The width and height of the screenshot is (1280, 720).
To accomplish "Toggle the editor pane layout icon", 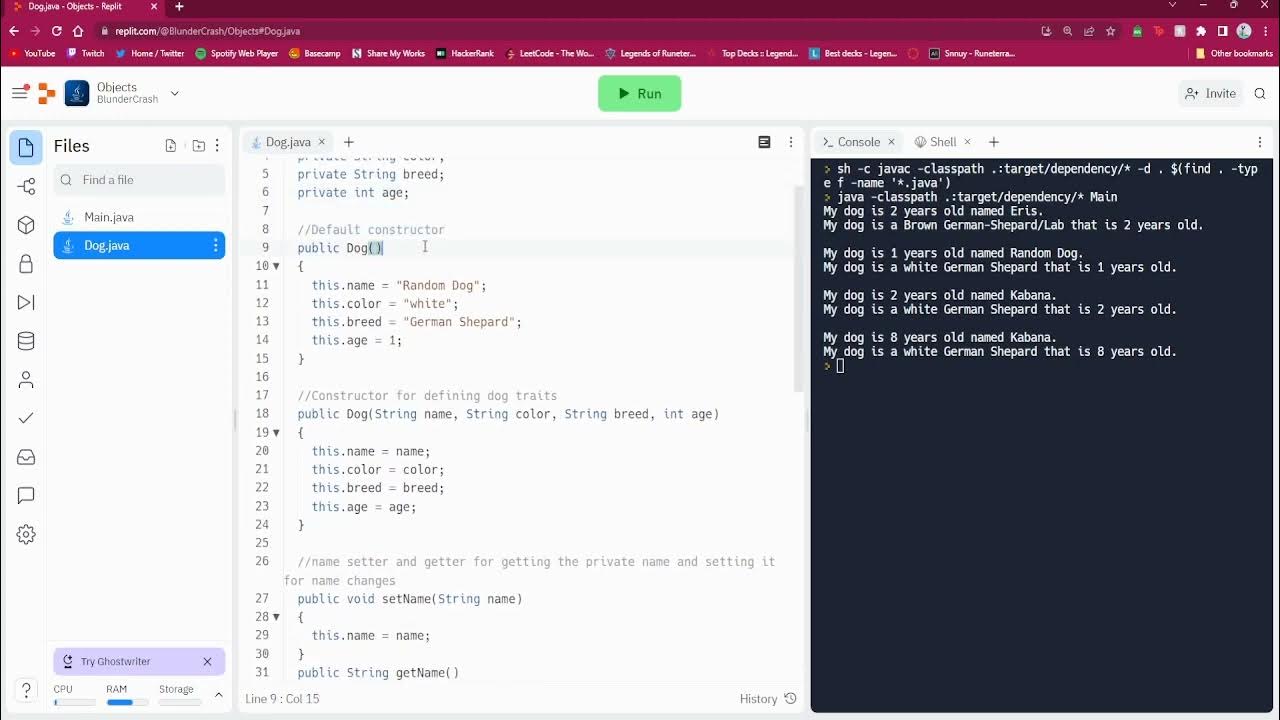I will pos(764,142).
